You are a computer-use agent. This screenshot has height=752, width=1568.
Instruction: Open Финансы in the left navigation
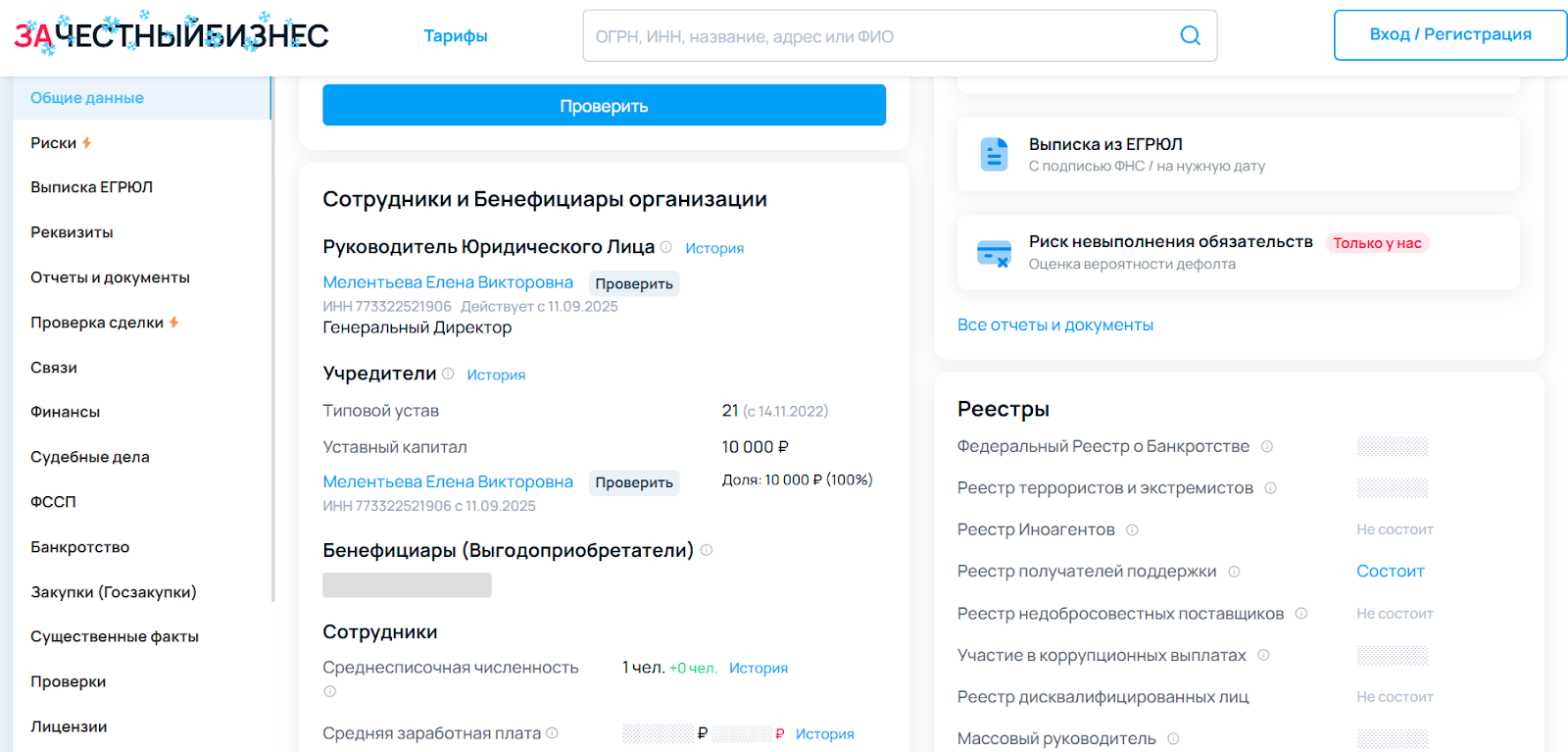pyautogui.click(x=65, y=412)
